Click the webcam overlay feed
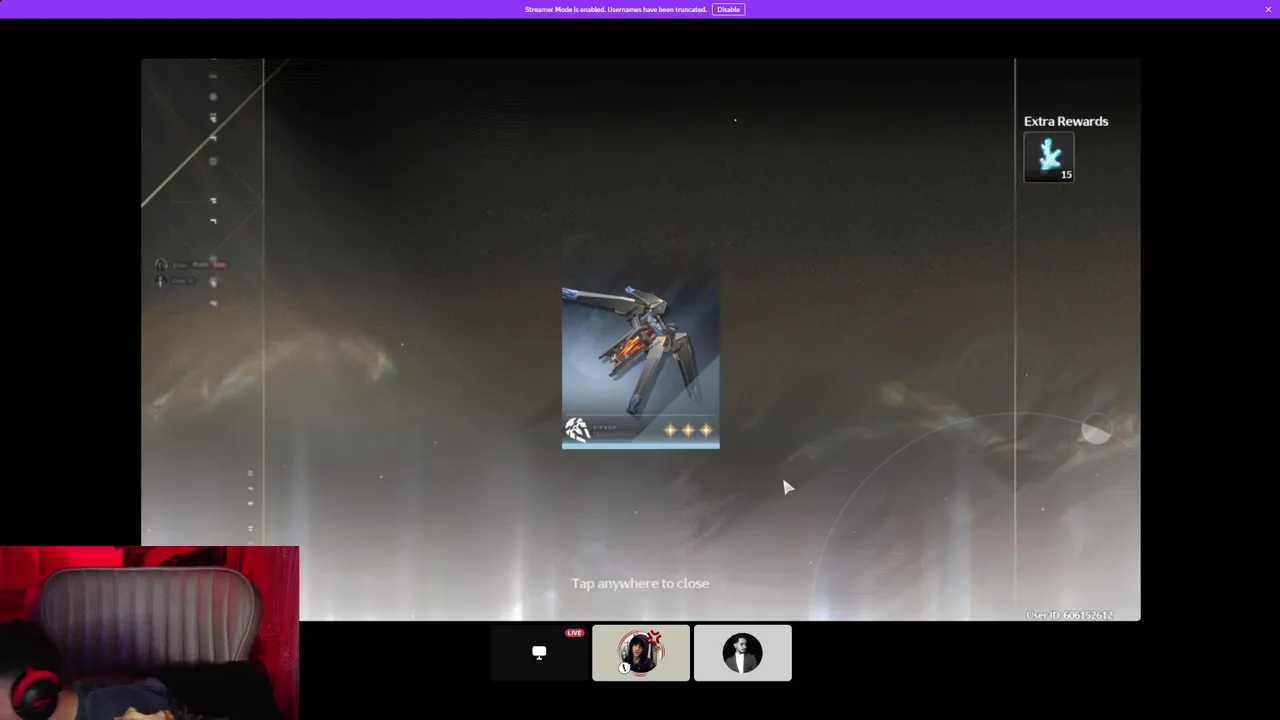1280x720 pixels. pyautogui.click(x=150, y=633)
